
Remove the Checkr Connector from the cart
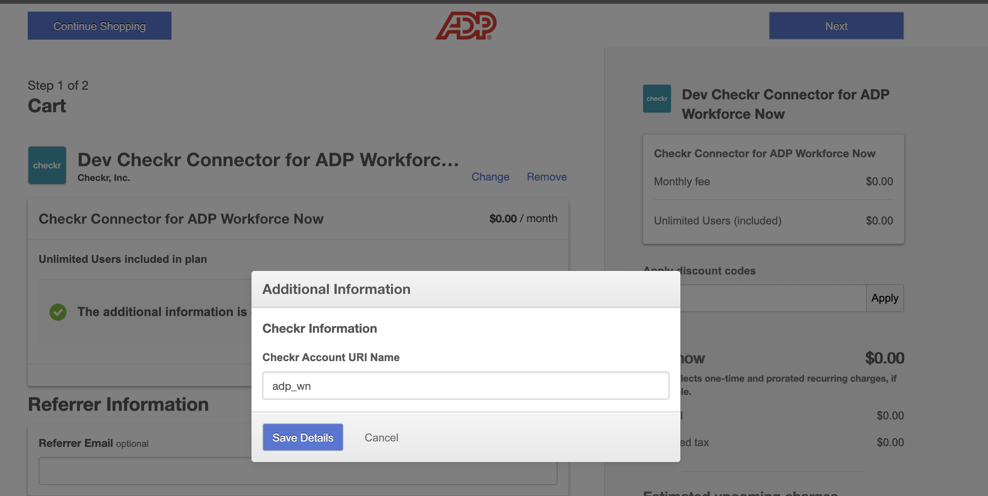(x=547, y=177)
